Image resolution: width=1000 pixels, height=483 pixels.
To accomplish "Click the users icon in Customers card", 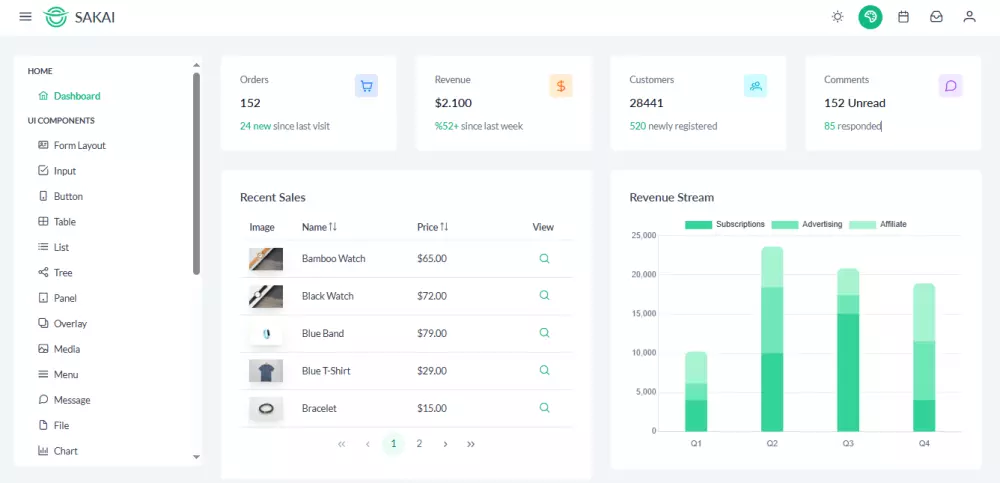I will 756,86.
